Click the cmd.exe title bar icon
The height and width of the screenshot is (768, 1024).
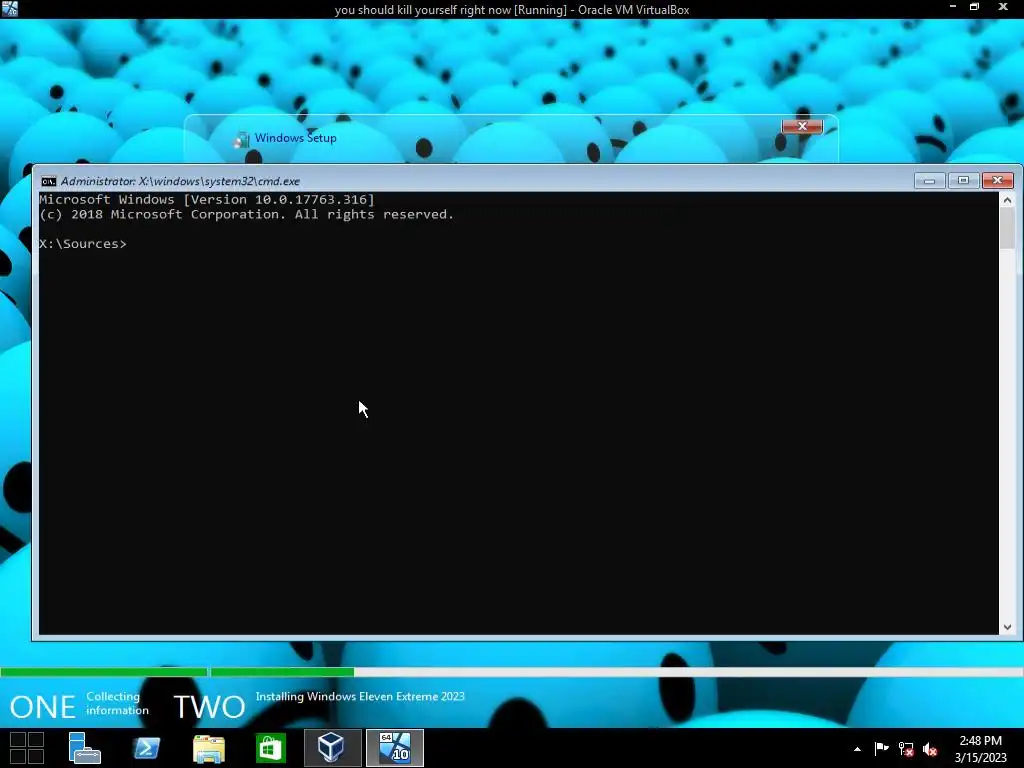49,182
